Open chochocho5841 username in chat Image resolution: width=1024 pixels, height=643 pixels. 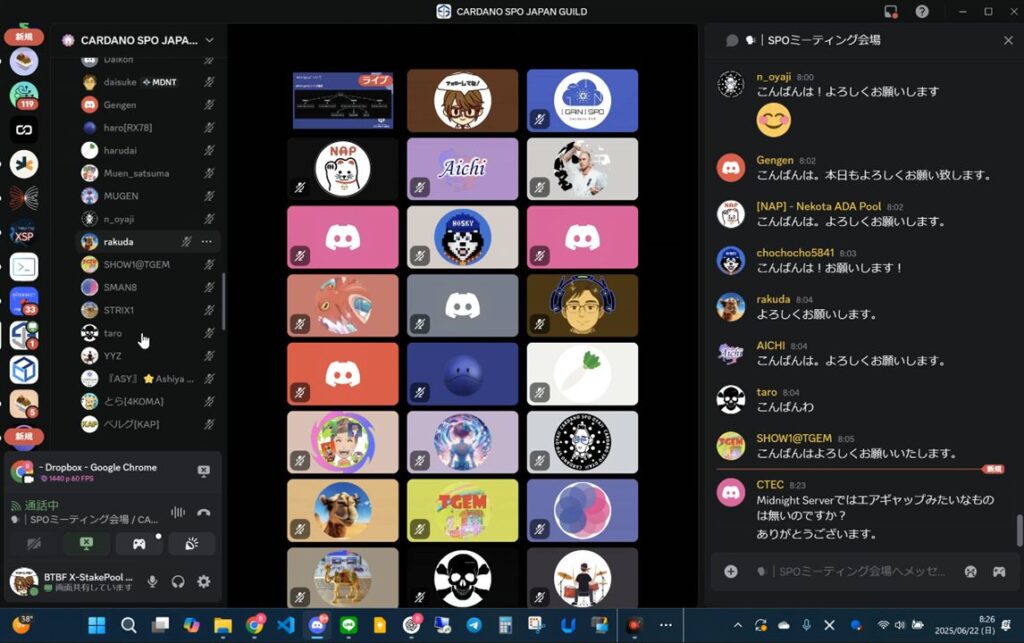[x=795, y=253]
